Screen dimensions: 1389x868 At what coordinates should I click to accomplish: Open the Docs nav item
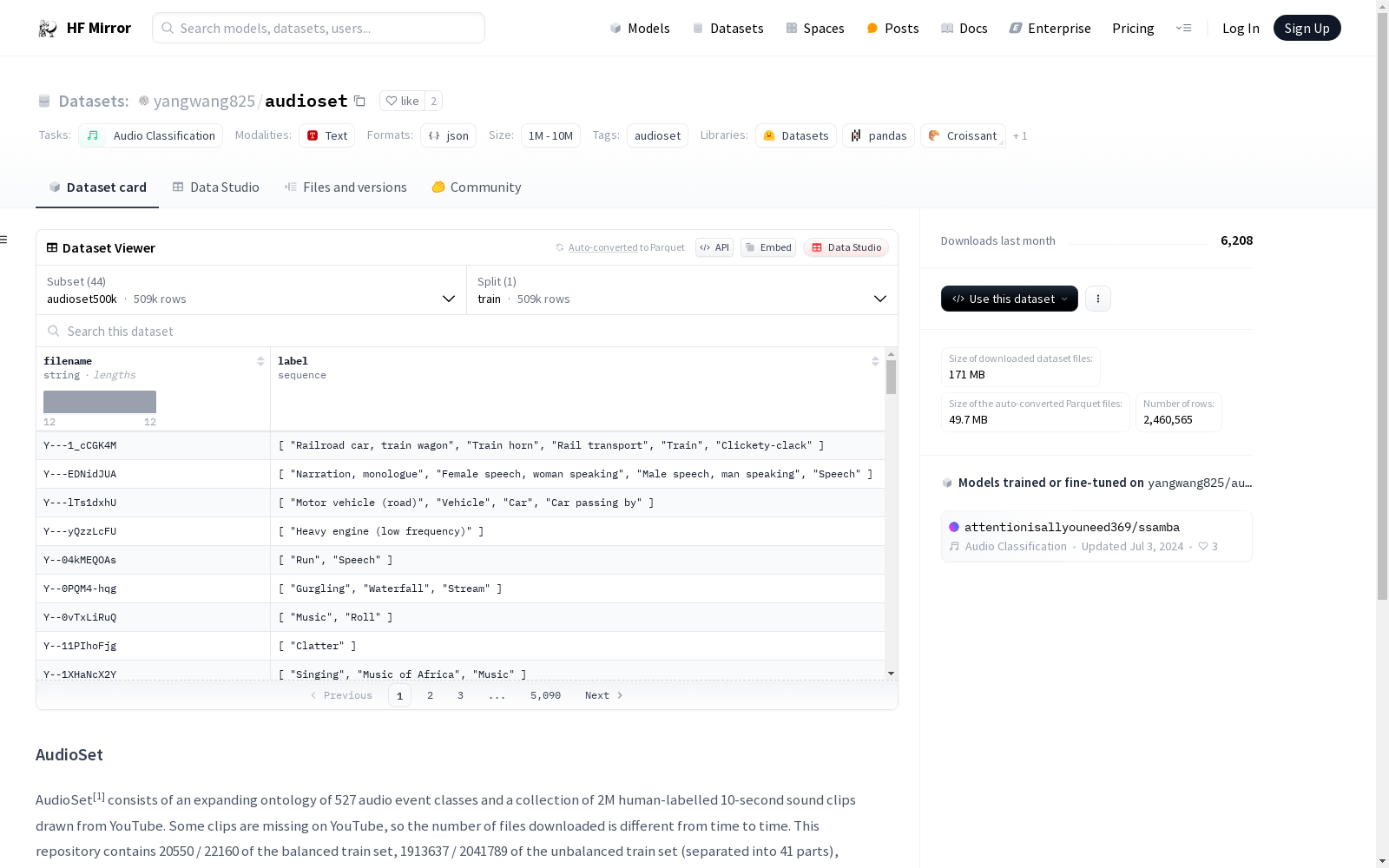964,28
